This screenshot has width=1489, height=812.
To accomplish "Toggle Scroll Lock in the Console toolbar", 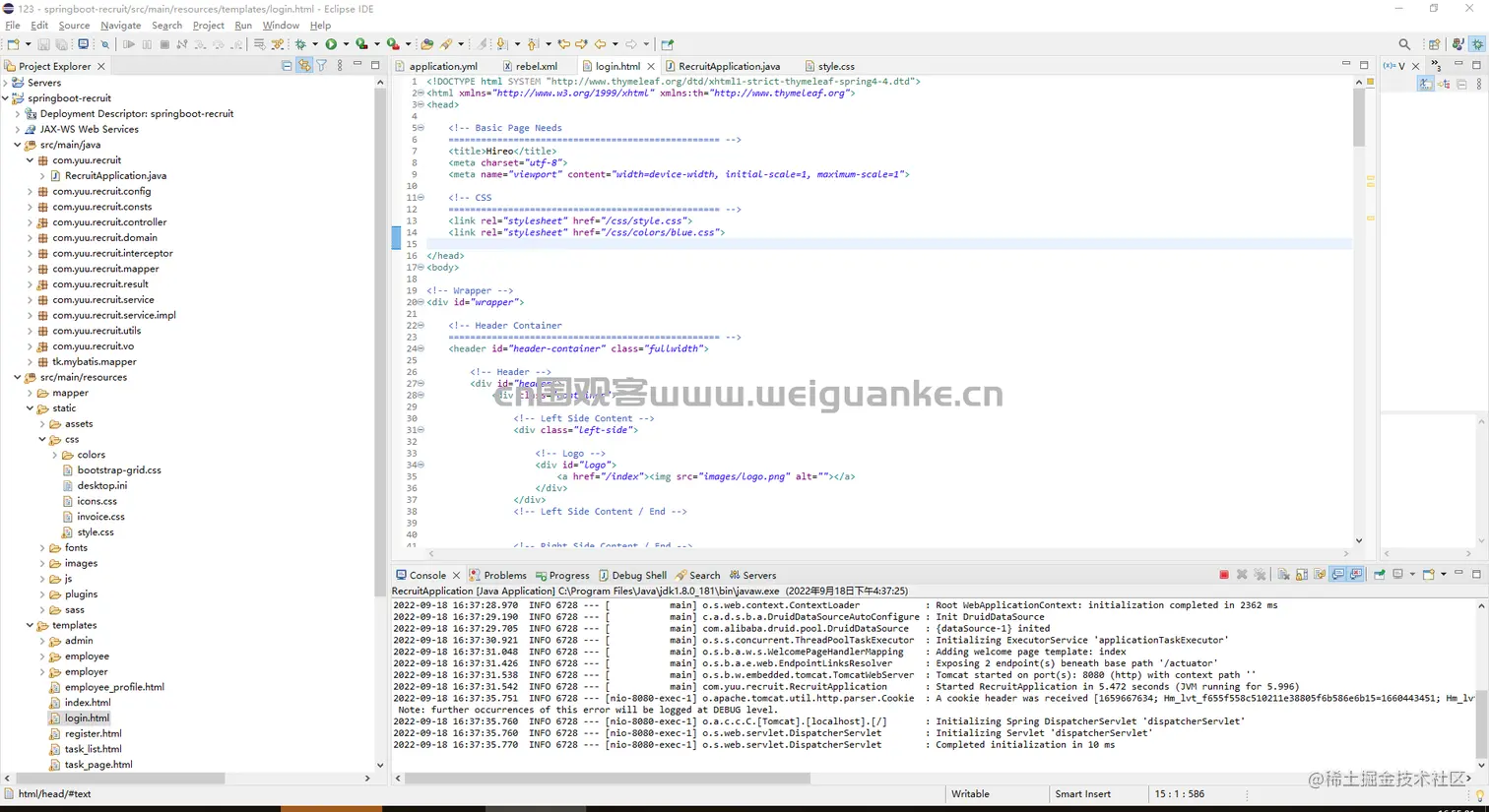I will [1302, 575].
